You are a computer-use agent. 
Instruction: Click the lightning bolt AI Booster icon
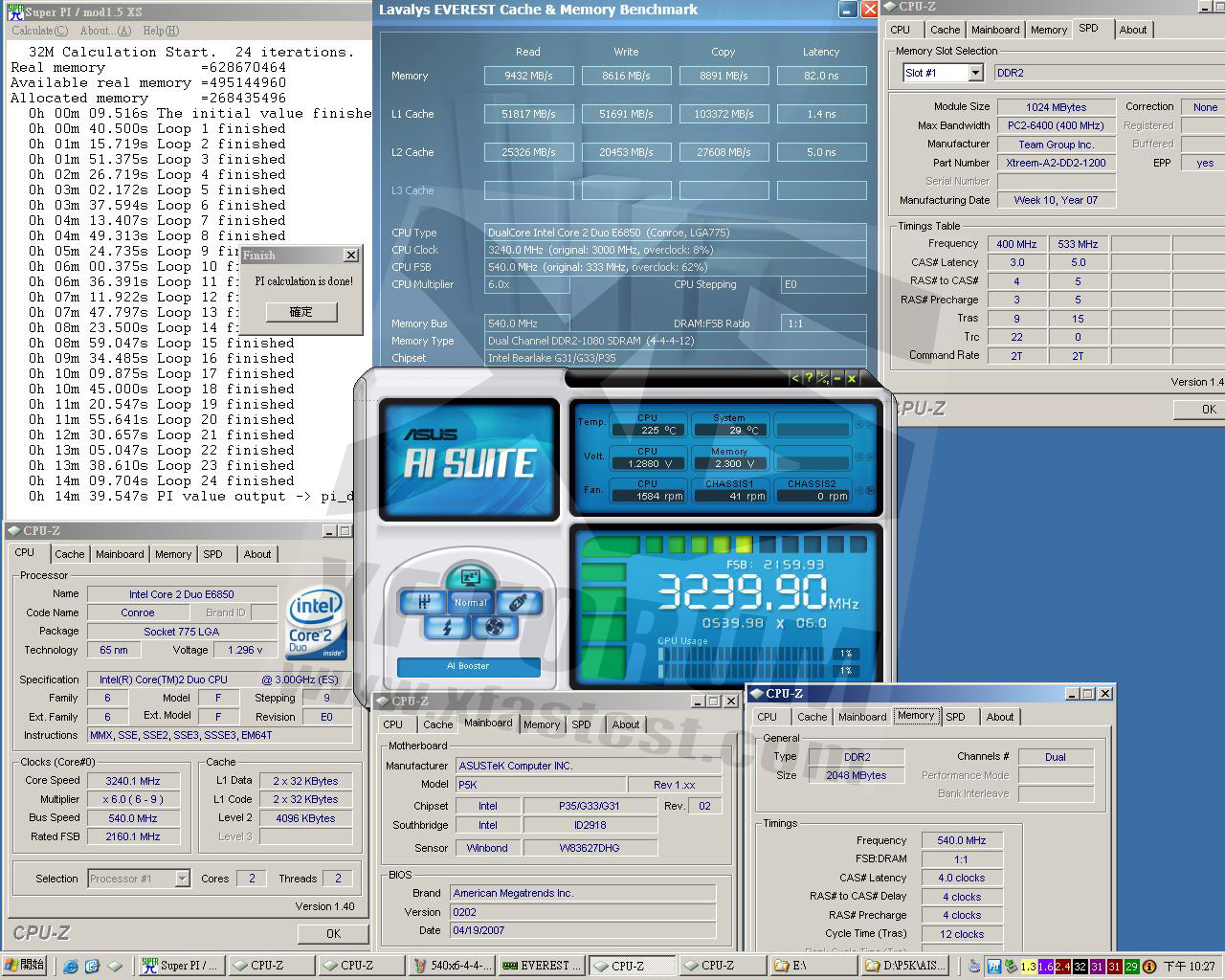click(447, 628)
